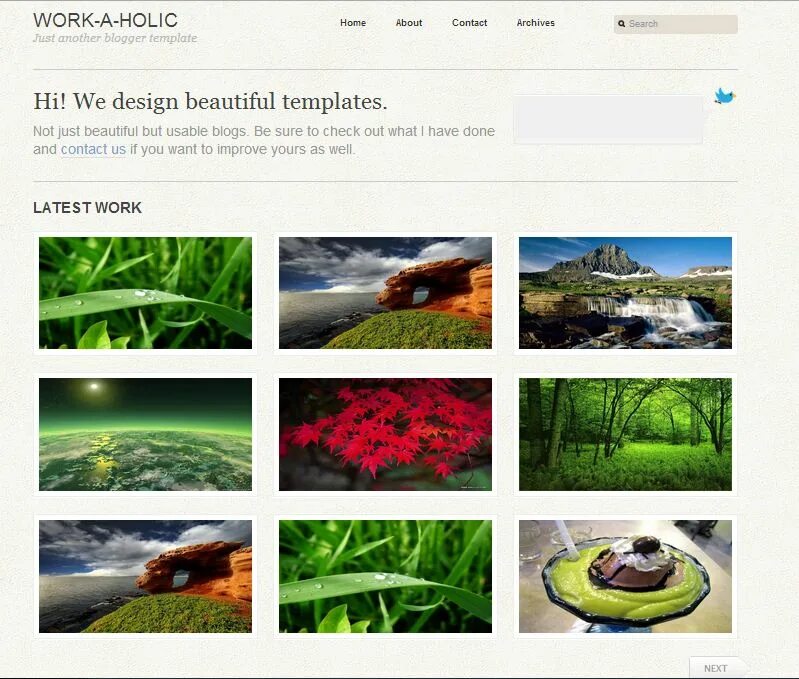Click the NEXT button

(x=715, y=668)
